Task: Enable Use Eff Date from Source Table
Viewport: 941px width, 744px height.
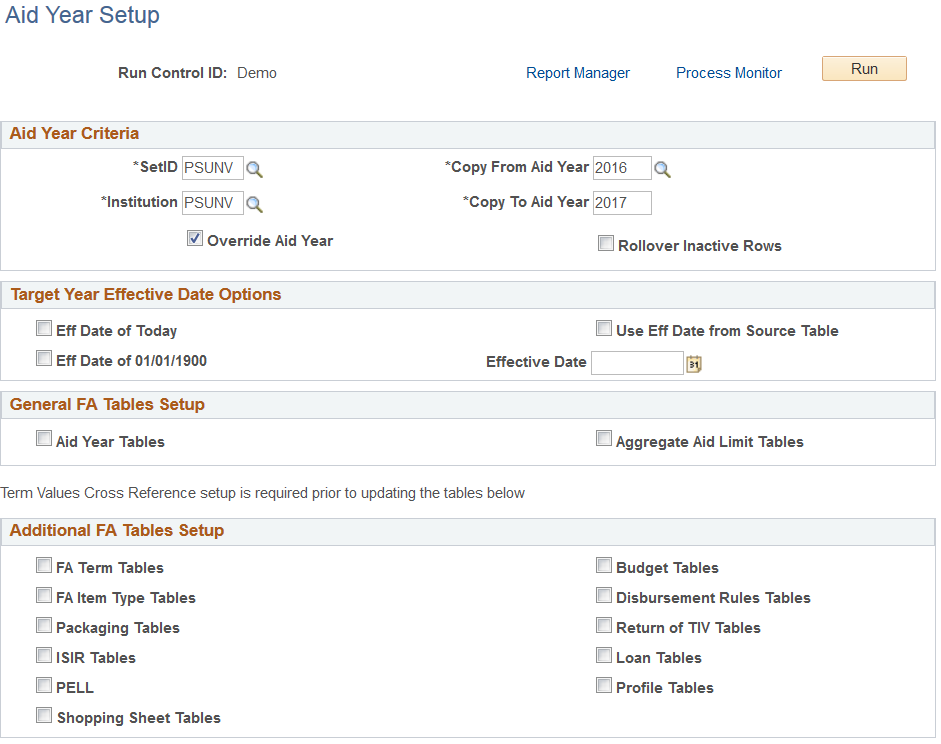Action: (x=604, y=328)
